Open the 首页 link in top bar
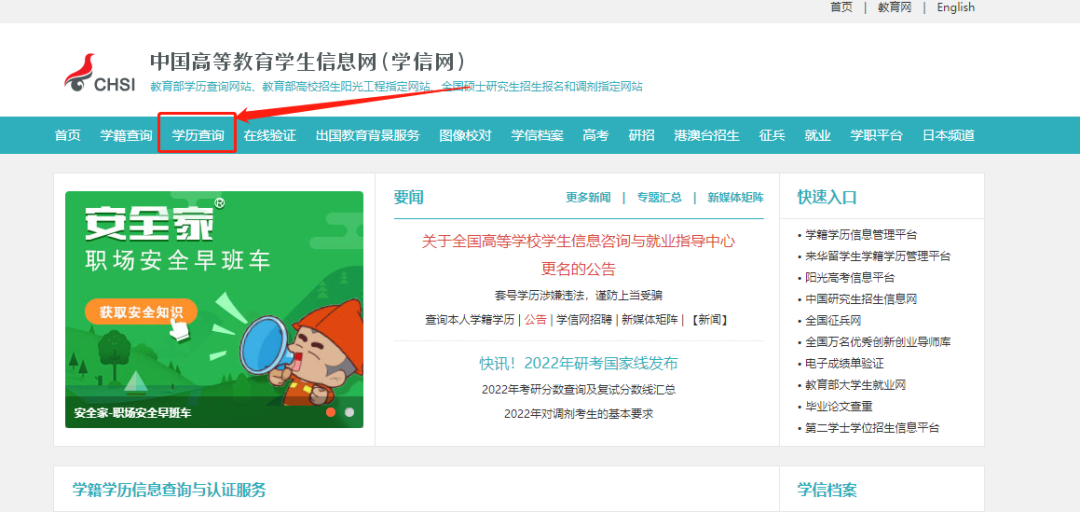1080x512 pixels. point(841,7)
